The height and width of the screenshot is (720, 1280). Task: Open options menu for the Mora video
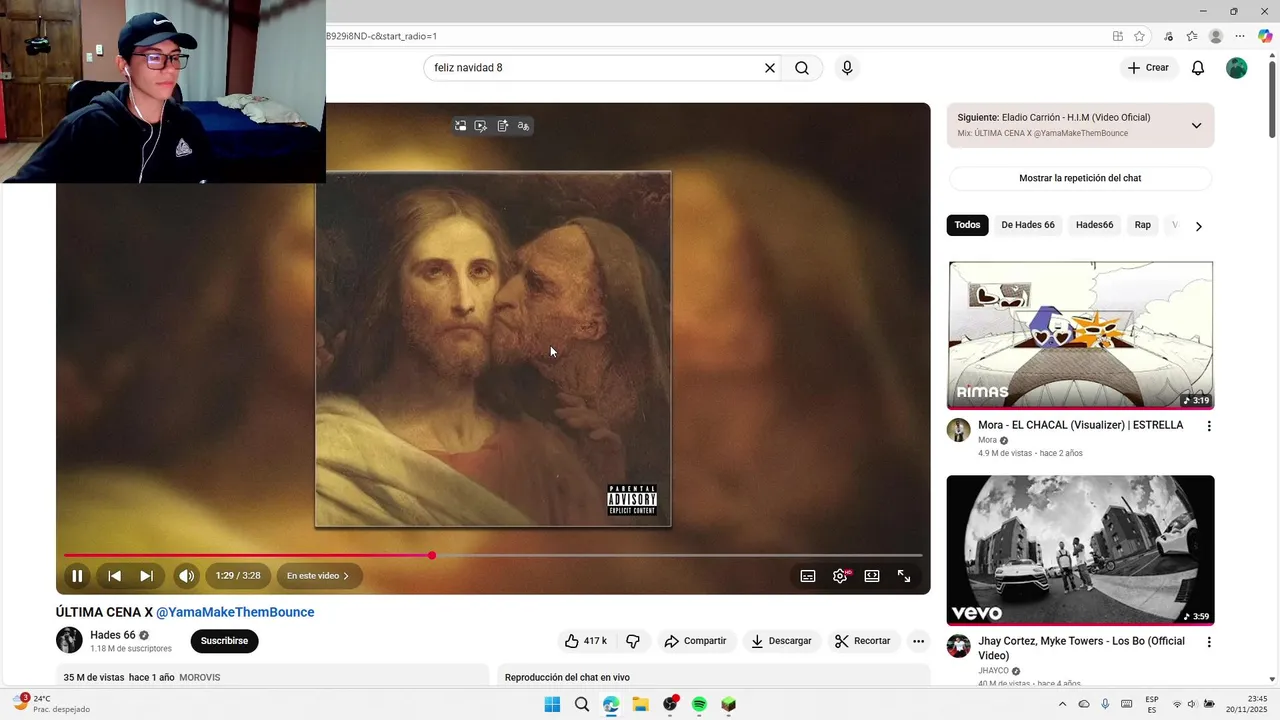coord(1208,426)
